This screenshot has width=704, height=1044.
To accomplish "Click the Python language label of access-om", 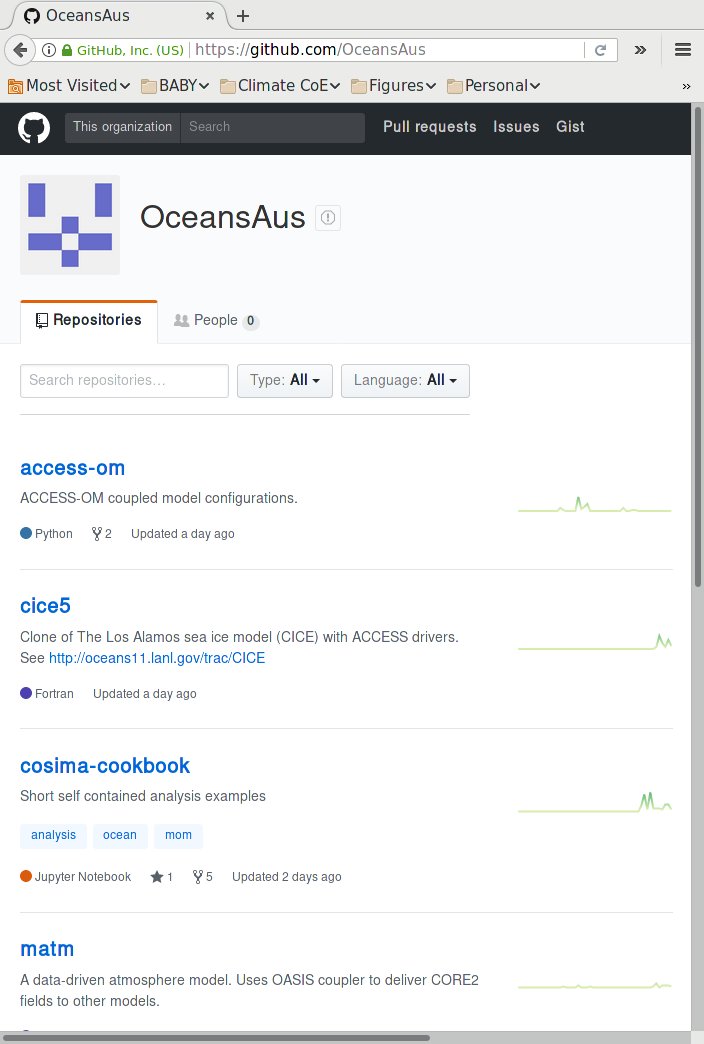I will tap(47, 533).
